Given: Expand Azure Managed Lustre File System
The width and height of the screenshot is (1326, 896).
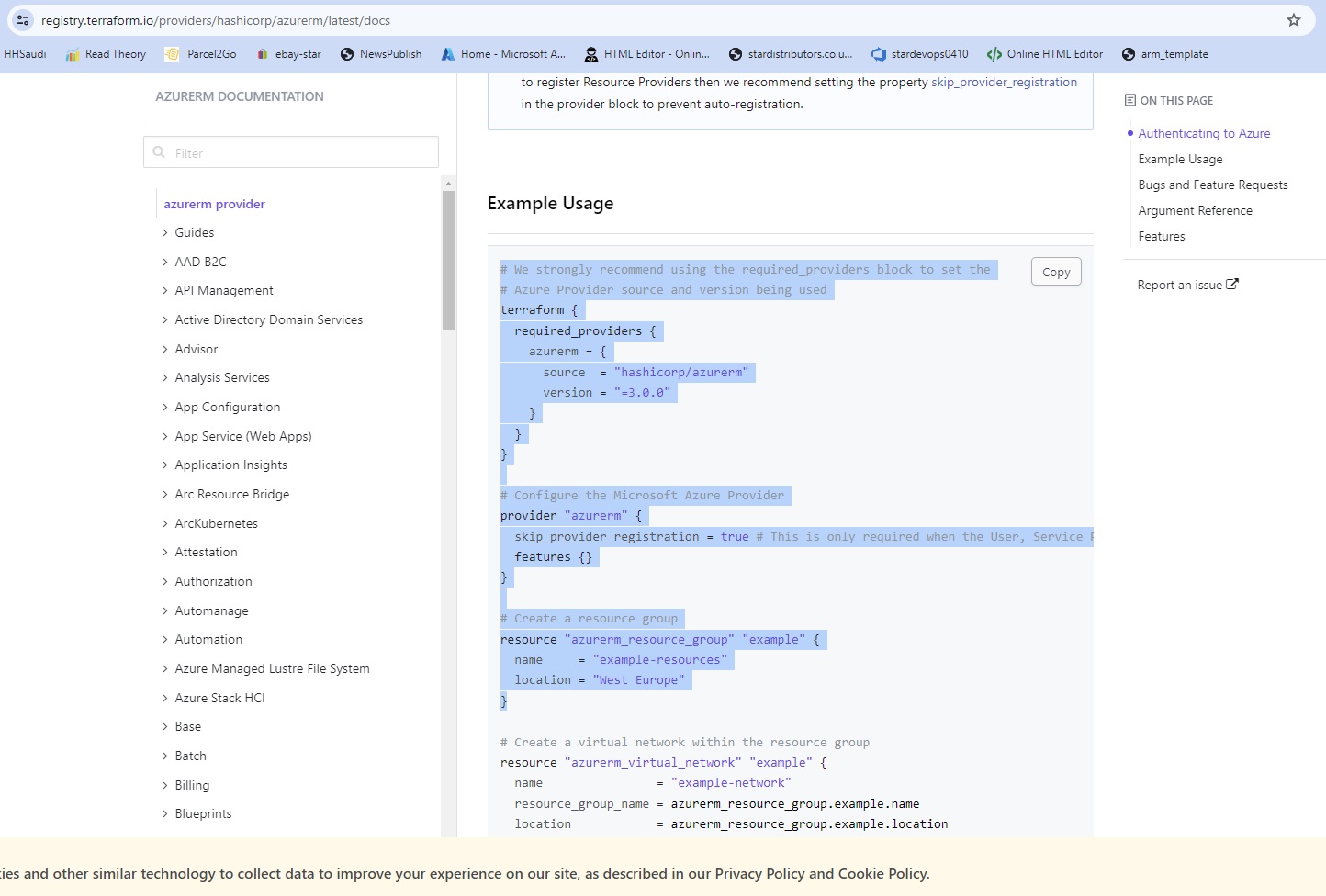Looking at the screenshot, I should pos(165,669).
